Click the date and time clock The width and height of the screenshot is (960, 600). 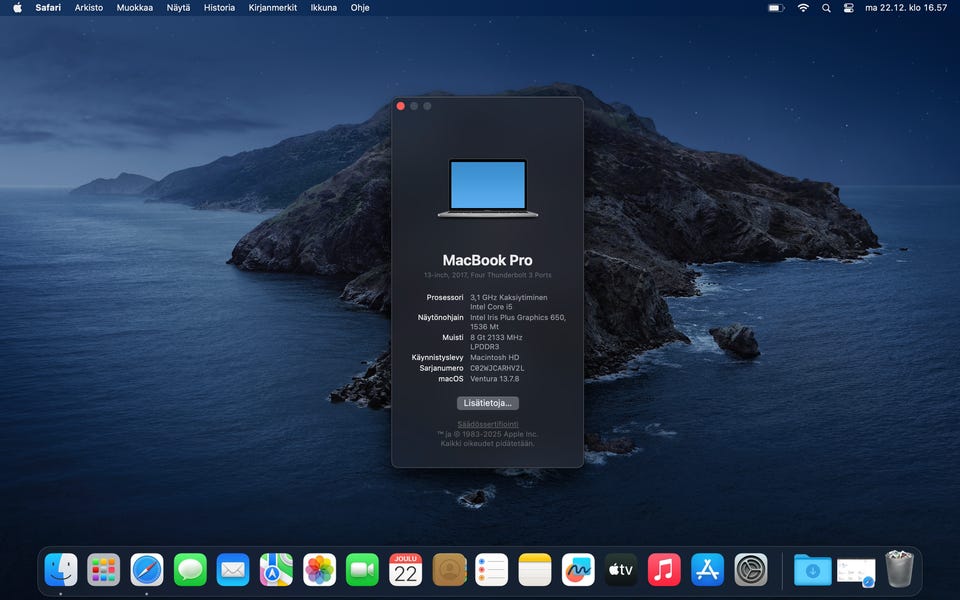click(x=905, y=8)
